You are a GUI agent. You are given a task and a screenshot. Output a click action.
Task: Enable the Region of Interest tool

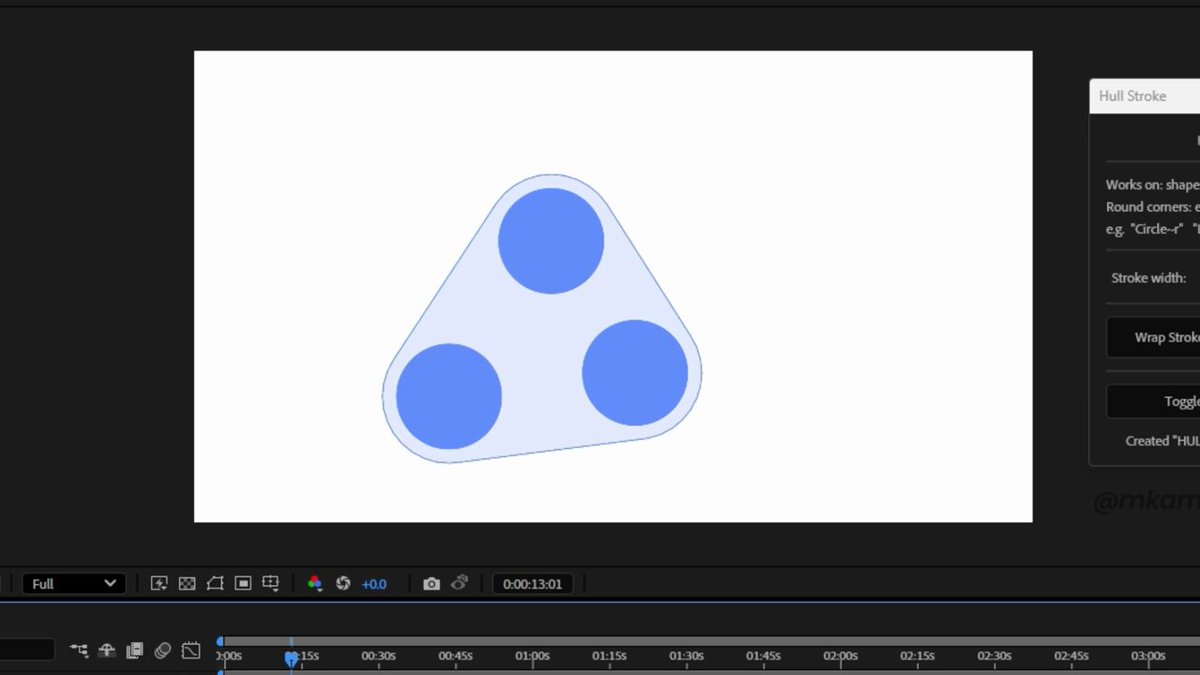pyautogui.click(x=243, y=583)
